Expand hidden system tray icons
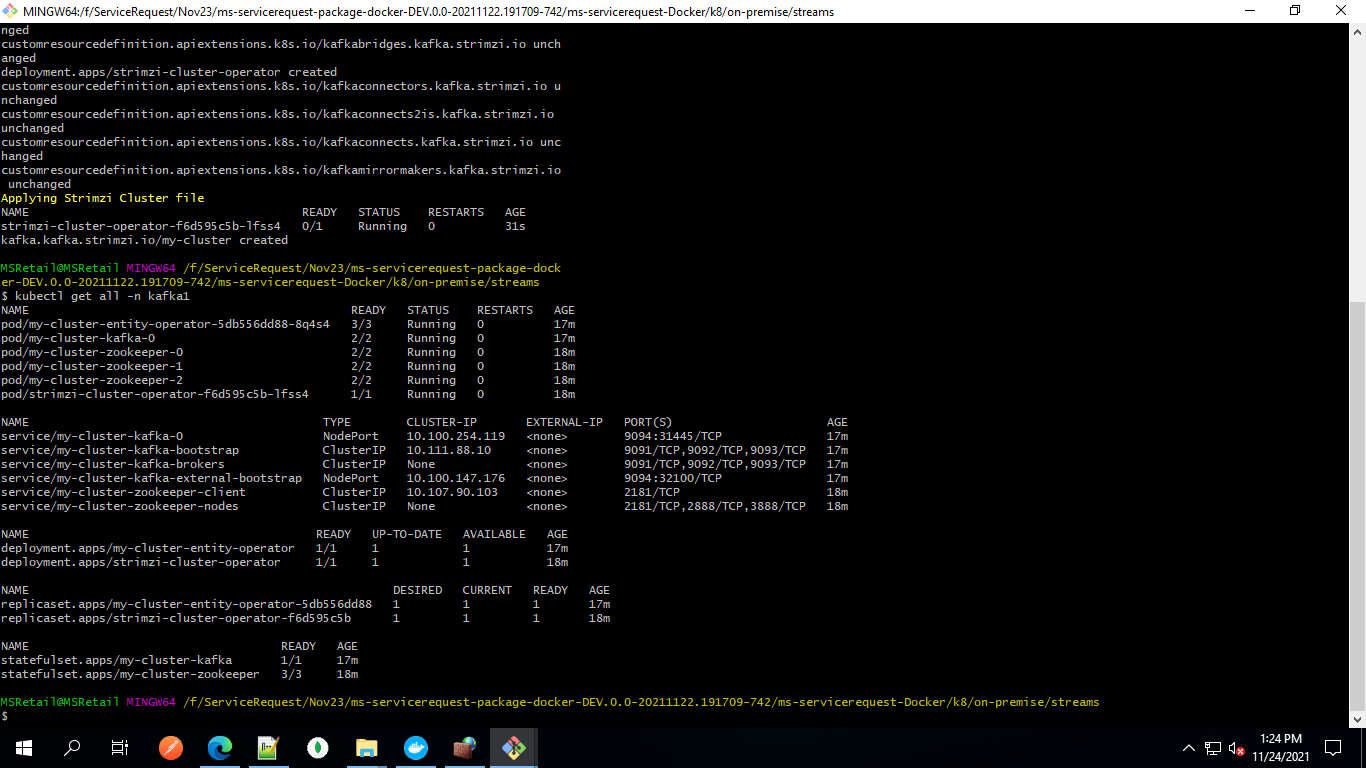The width and height of the screenshot is (1366, 768). click(1189, 747)
